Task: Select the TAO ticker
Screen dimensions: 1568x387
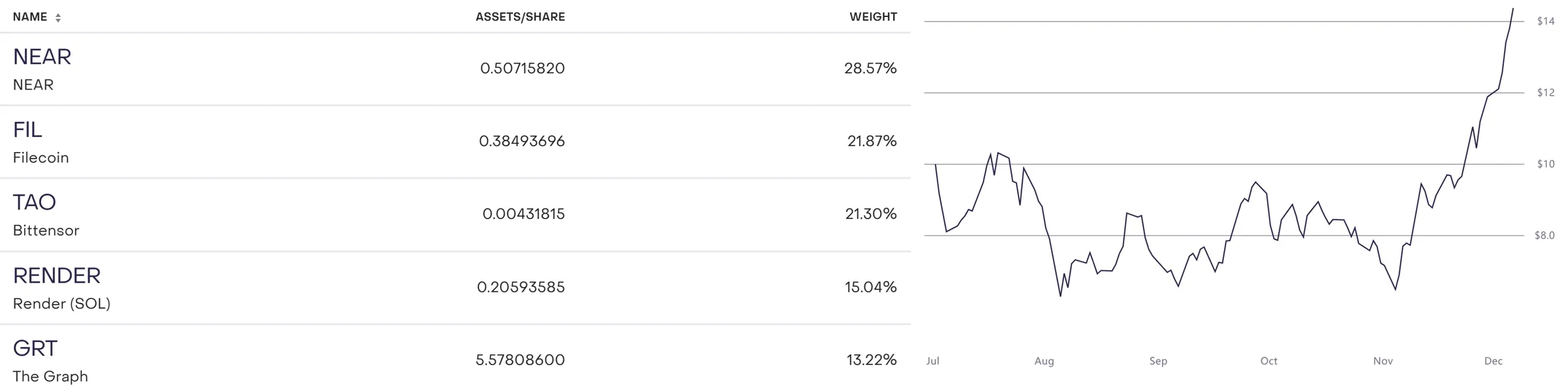Action: (34, 202)
